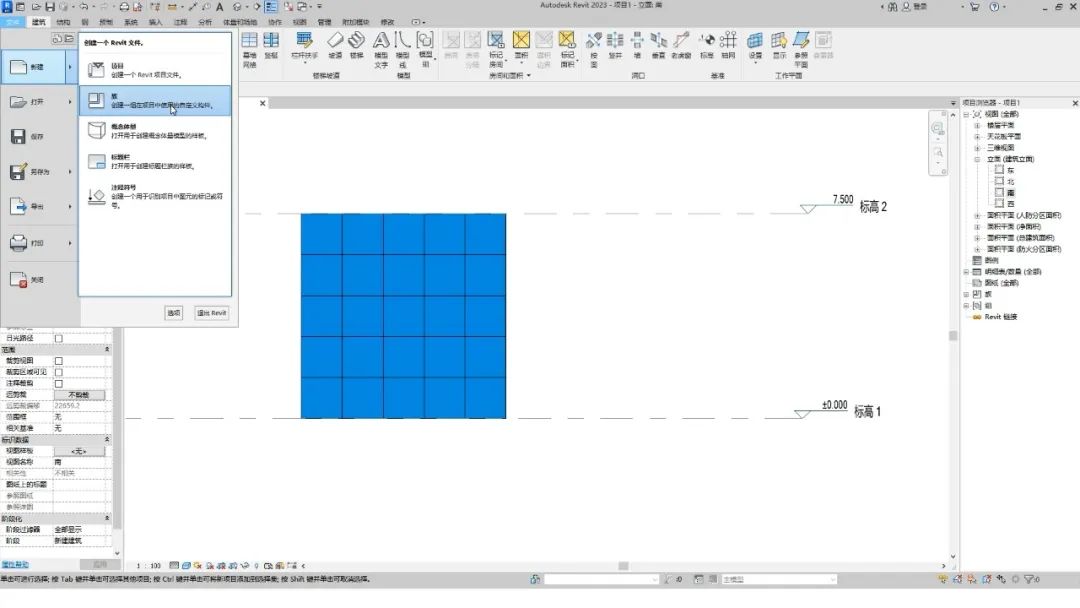The image size is (1080, 608).
Task: Click the Print icon in quick access toolbar
Action: click(124, 7)
